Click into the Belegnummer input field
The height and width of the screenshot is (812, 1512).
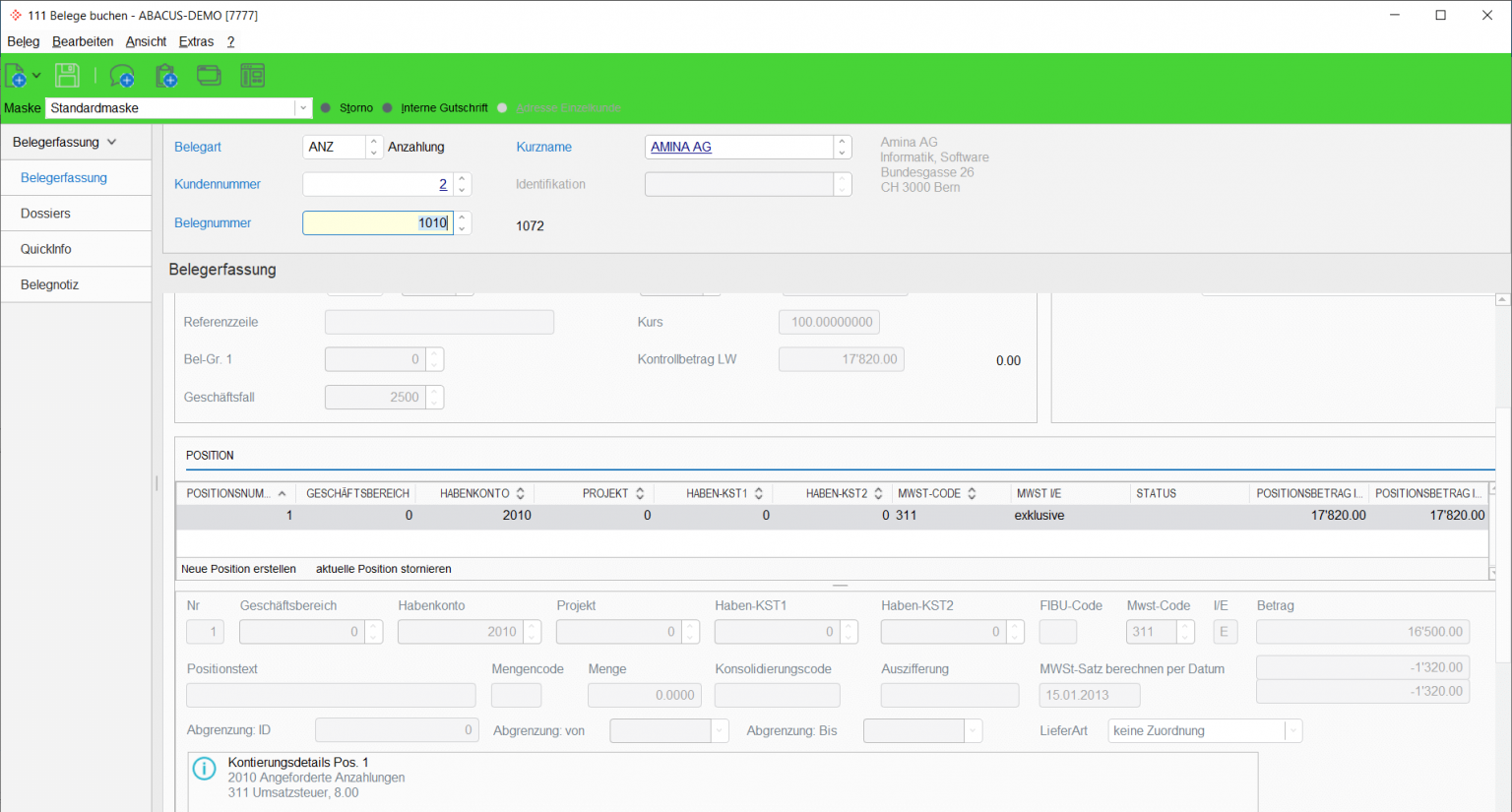pos(378,223)
